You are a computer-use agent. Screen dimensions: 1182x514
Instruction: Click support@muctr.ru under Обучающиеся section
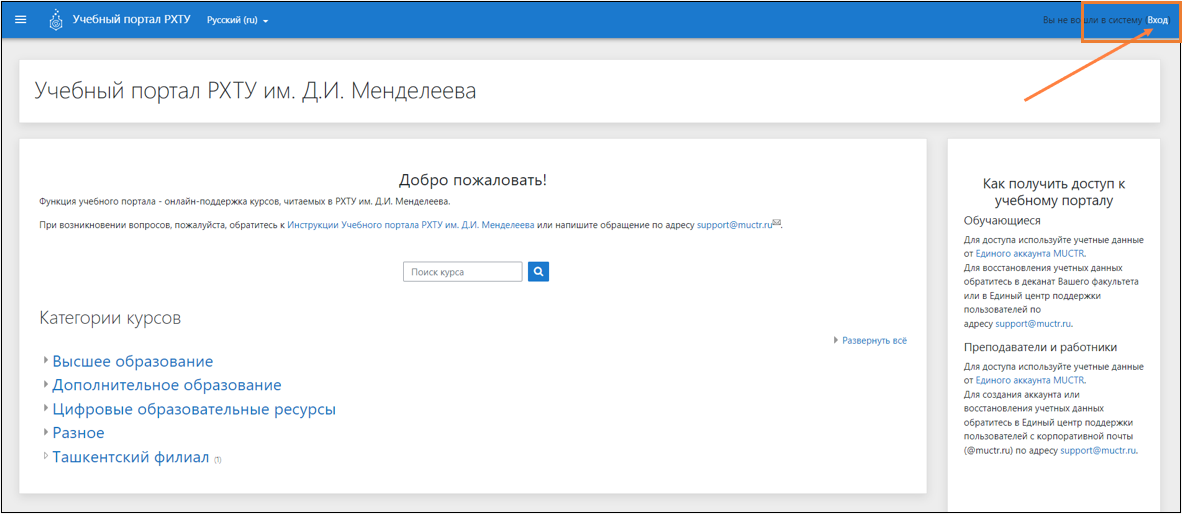tap(1033, 323)
